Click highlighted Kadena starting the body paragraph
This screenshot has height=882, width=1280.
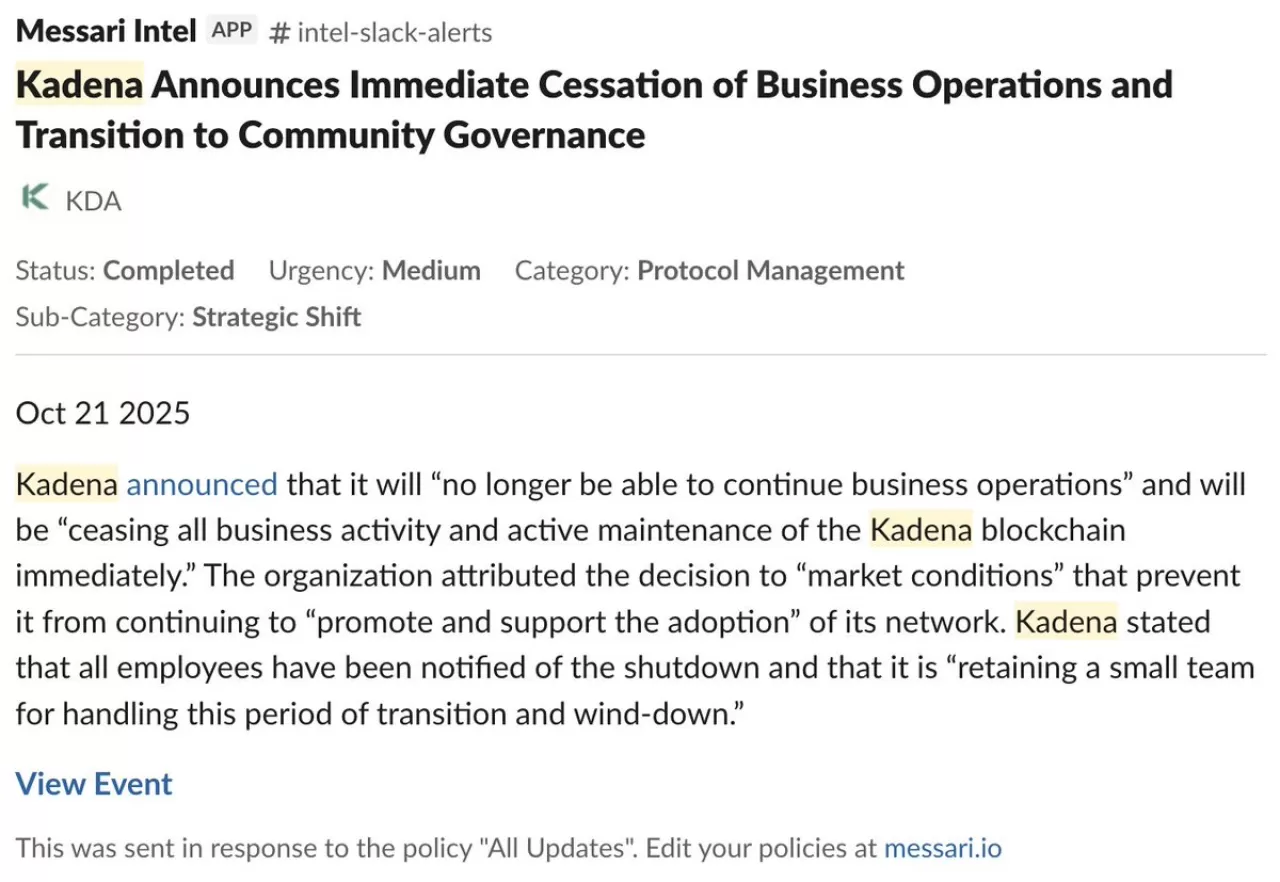66,484
